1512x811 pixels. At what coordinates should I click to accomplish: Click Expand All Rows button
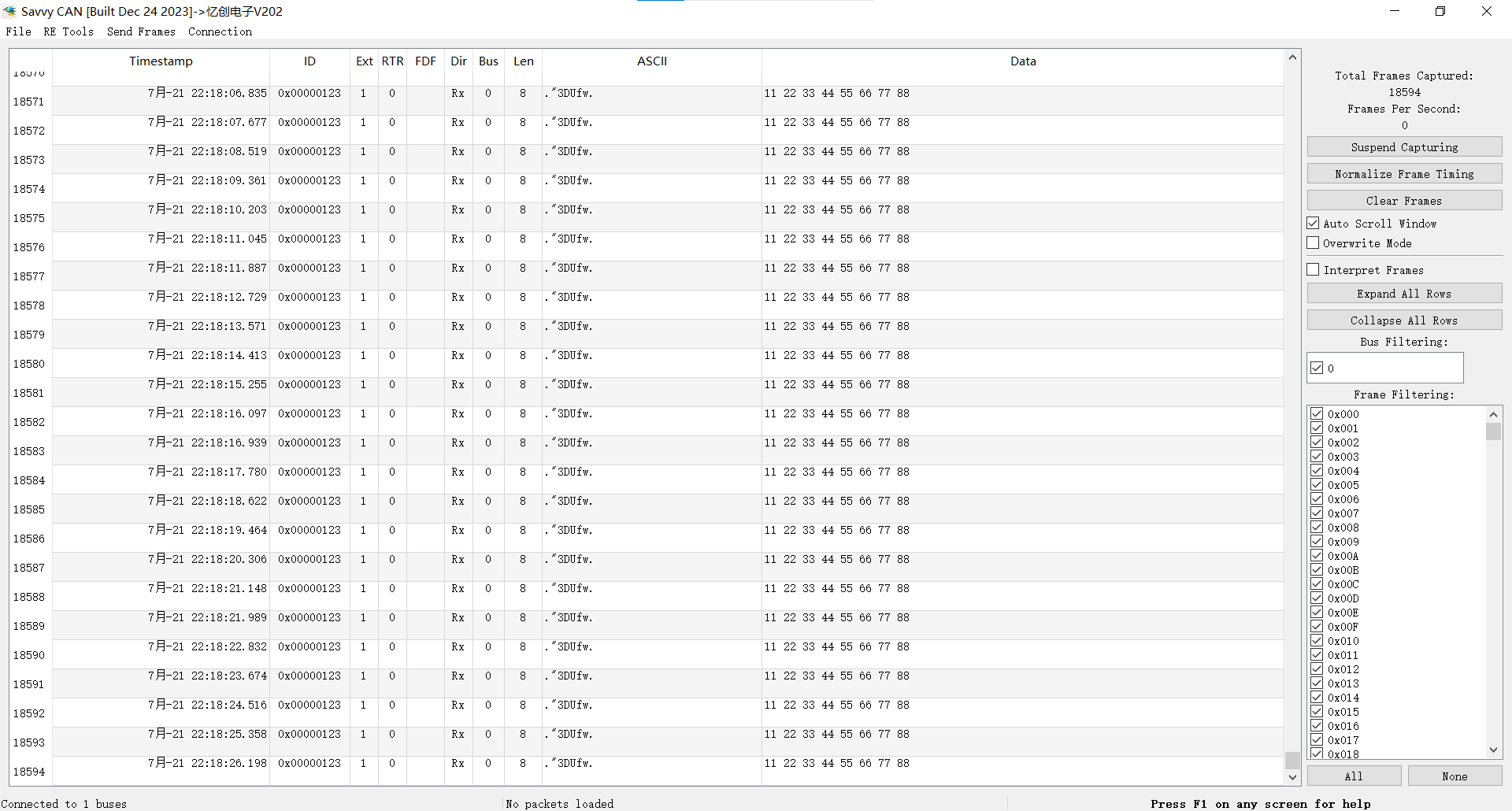pyautogui.click(x=1404, y=294)
